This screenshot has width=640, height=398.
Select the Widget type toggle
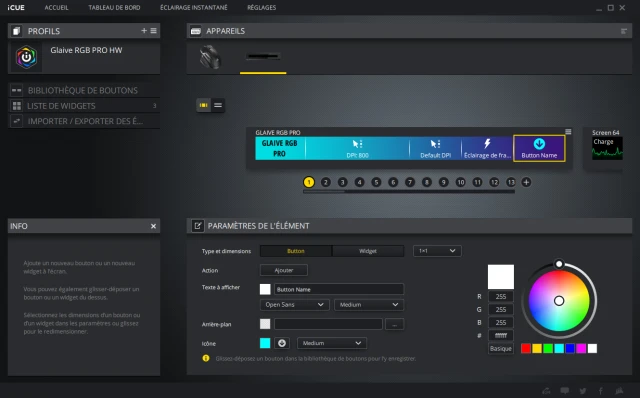click(x=368, y=251)
